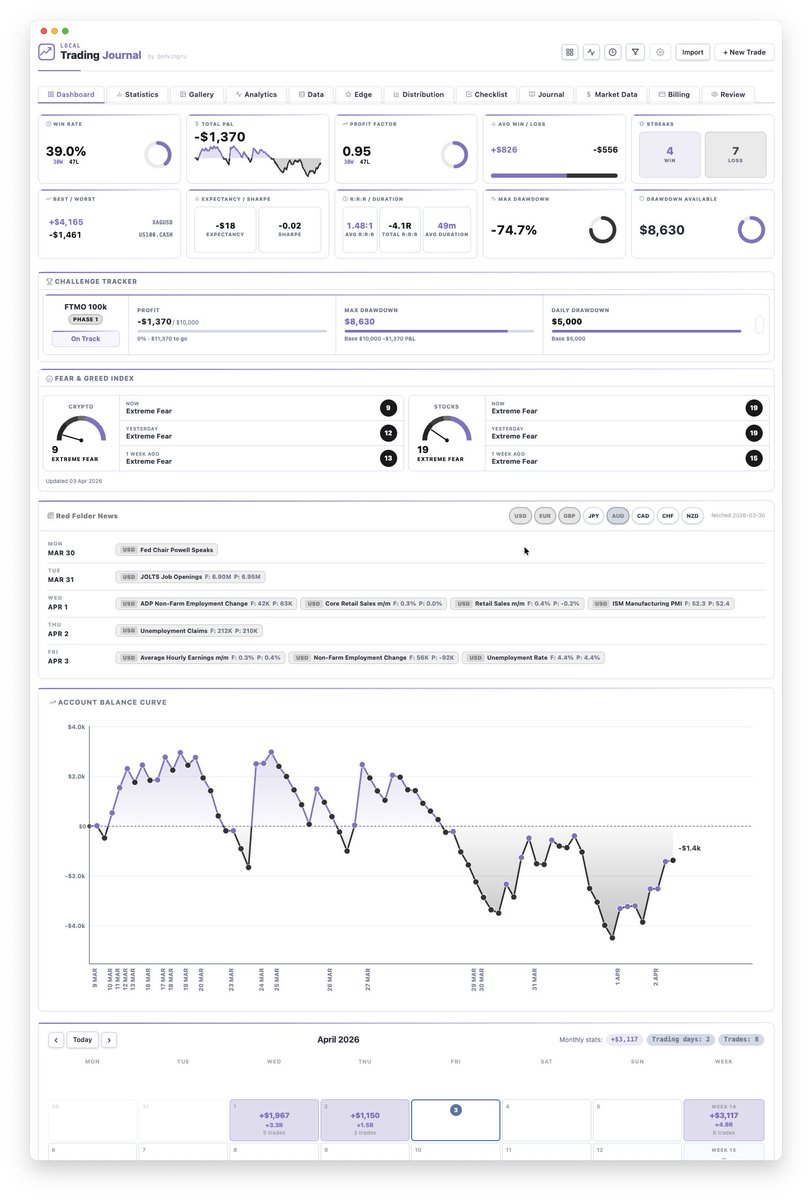
Task: Click the ISM Manufacturing PMI event
Action: click(661, 604)
